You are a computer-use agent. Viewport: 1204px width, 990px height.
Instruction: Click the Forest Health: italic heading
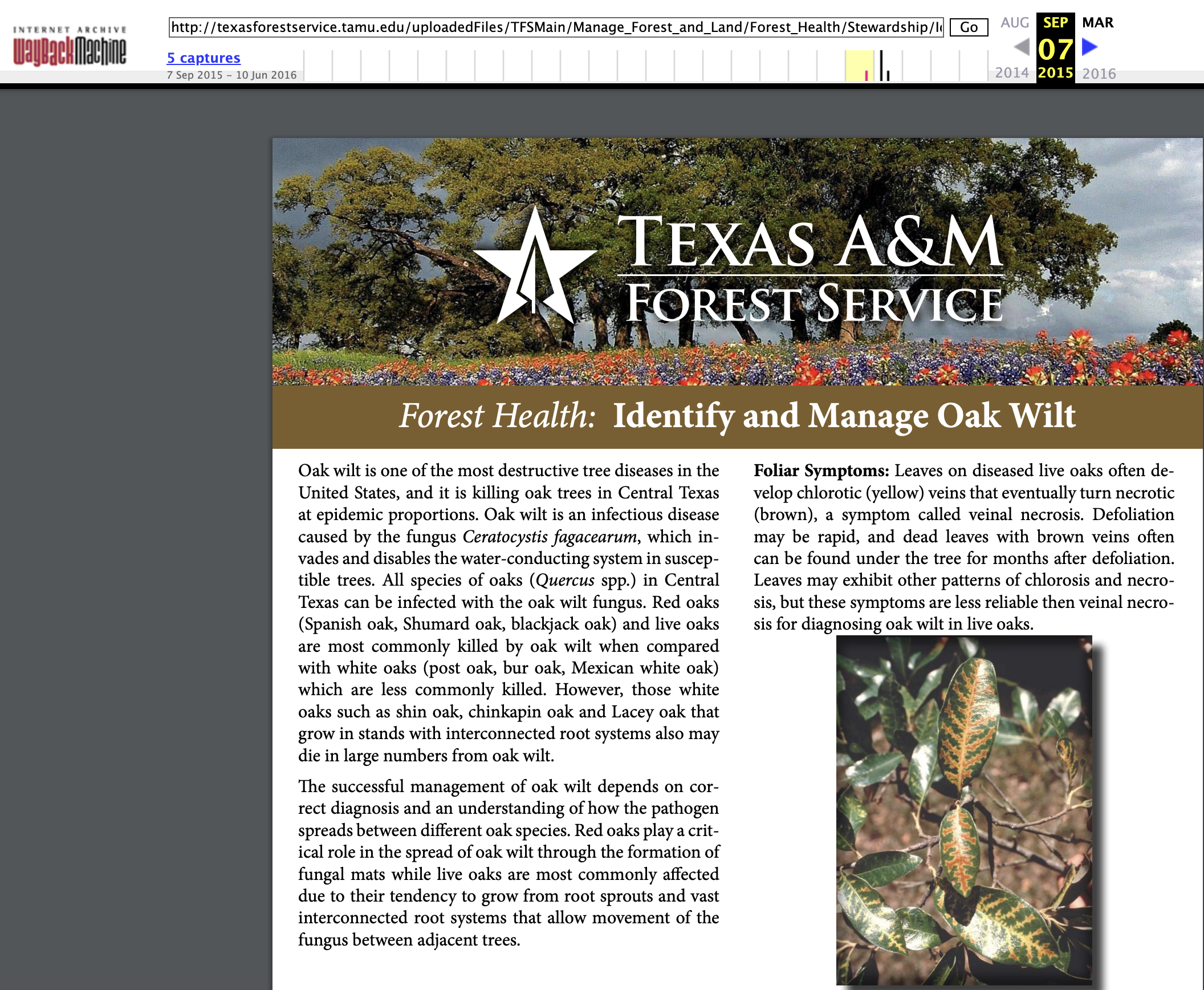click(497, 415)
